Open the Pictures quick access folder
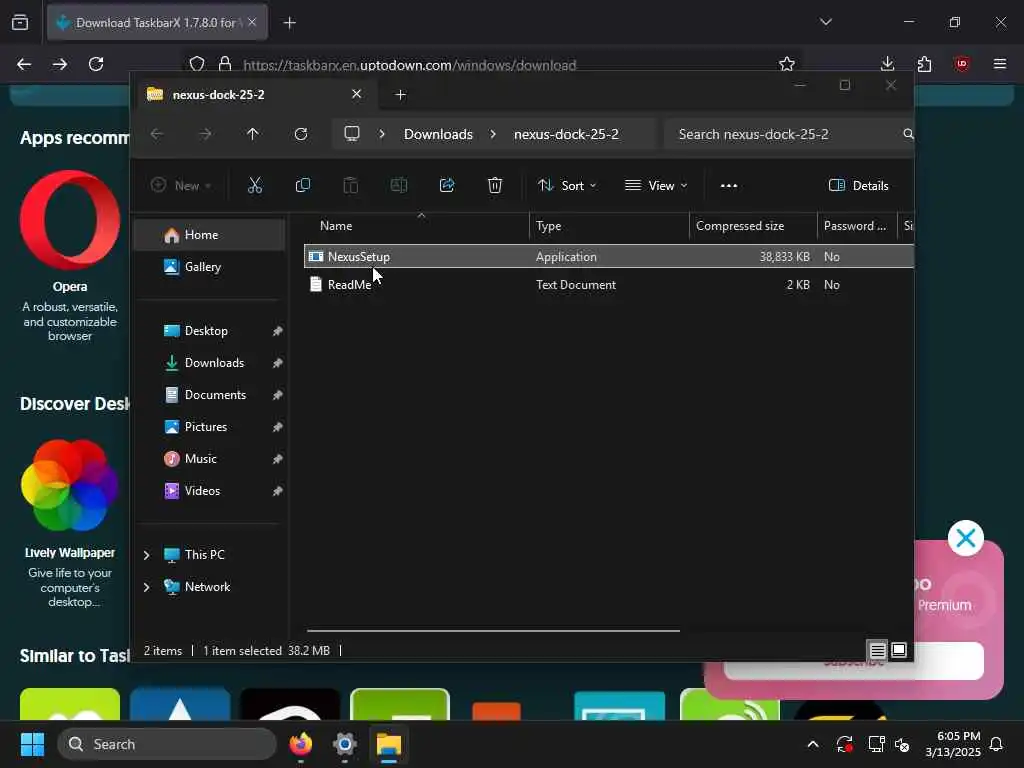The height and width of the screenshot is (768, 1024). 209,426
